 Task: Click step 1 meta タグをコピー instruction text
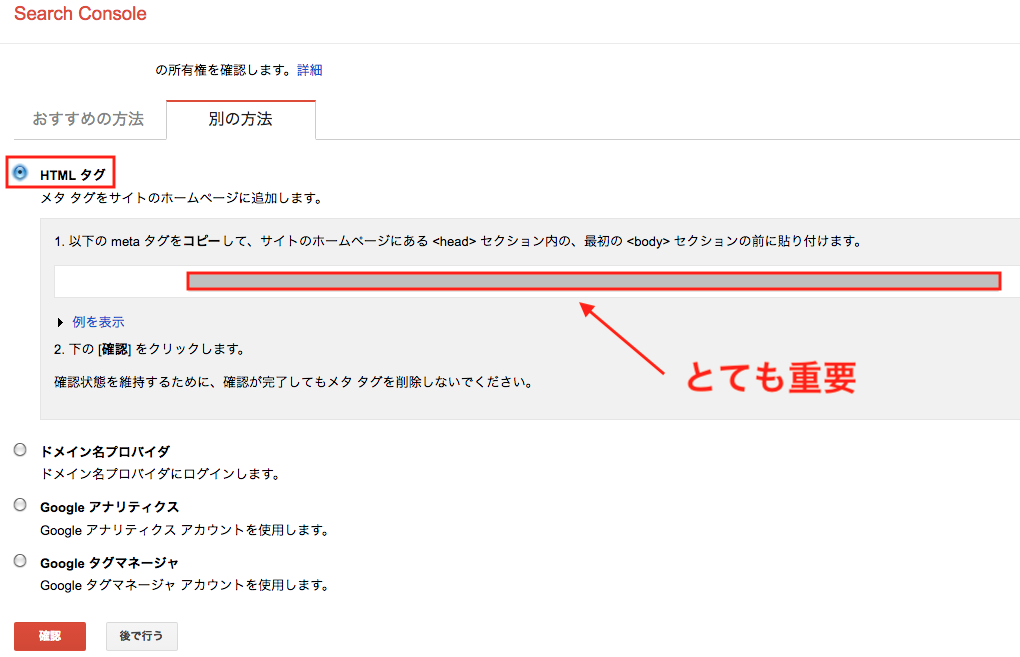click(459, 241)
